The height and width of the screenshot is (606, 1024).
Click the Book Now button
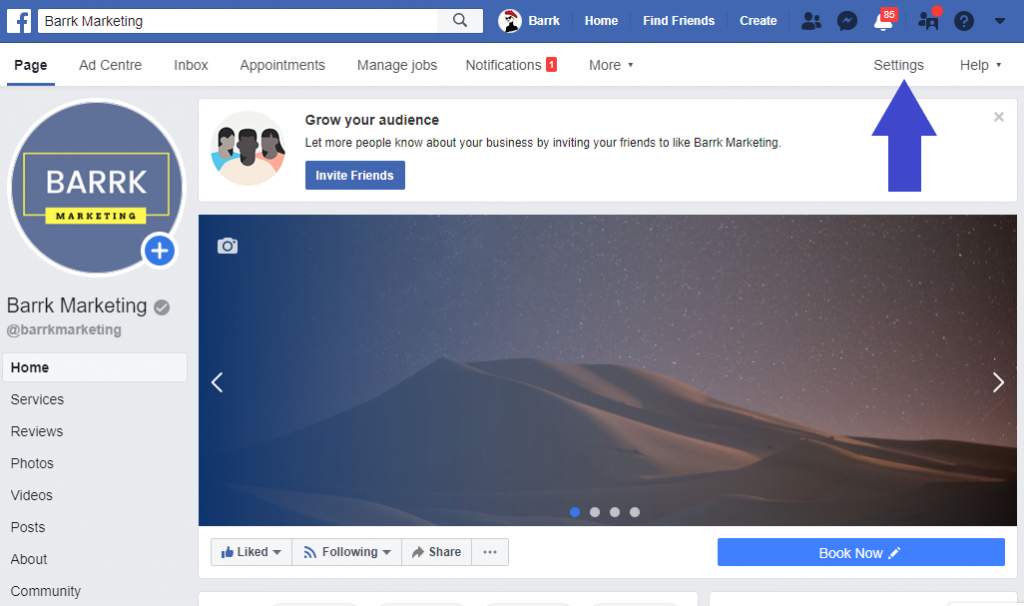point(860,553)
